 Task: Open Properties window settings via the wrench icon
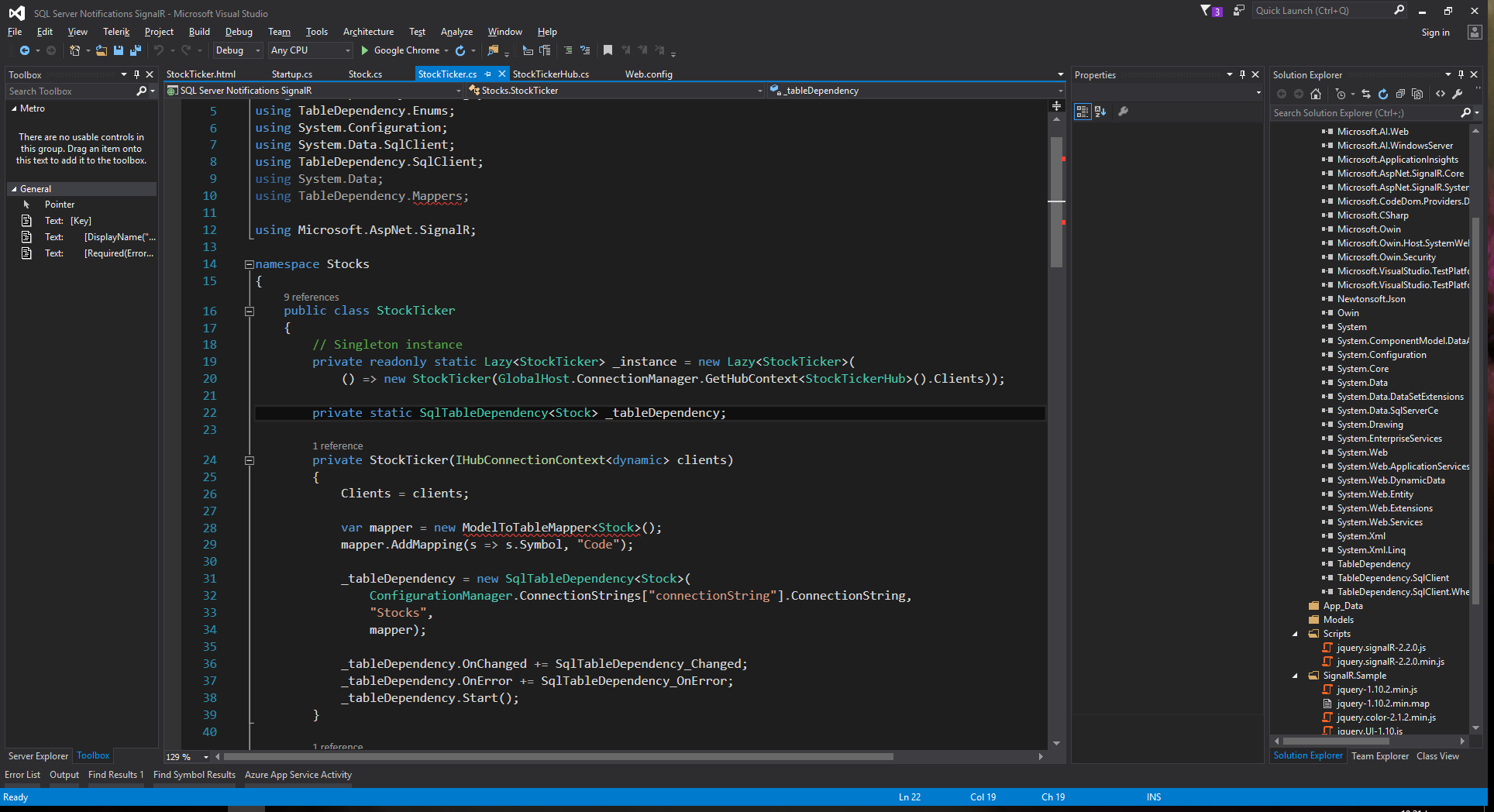point(1124,111)
